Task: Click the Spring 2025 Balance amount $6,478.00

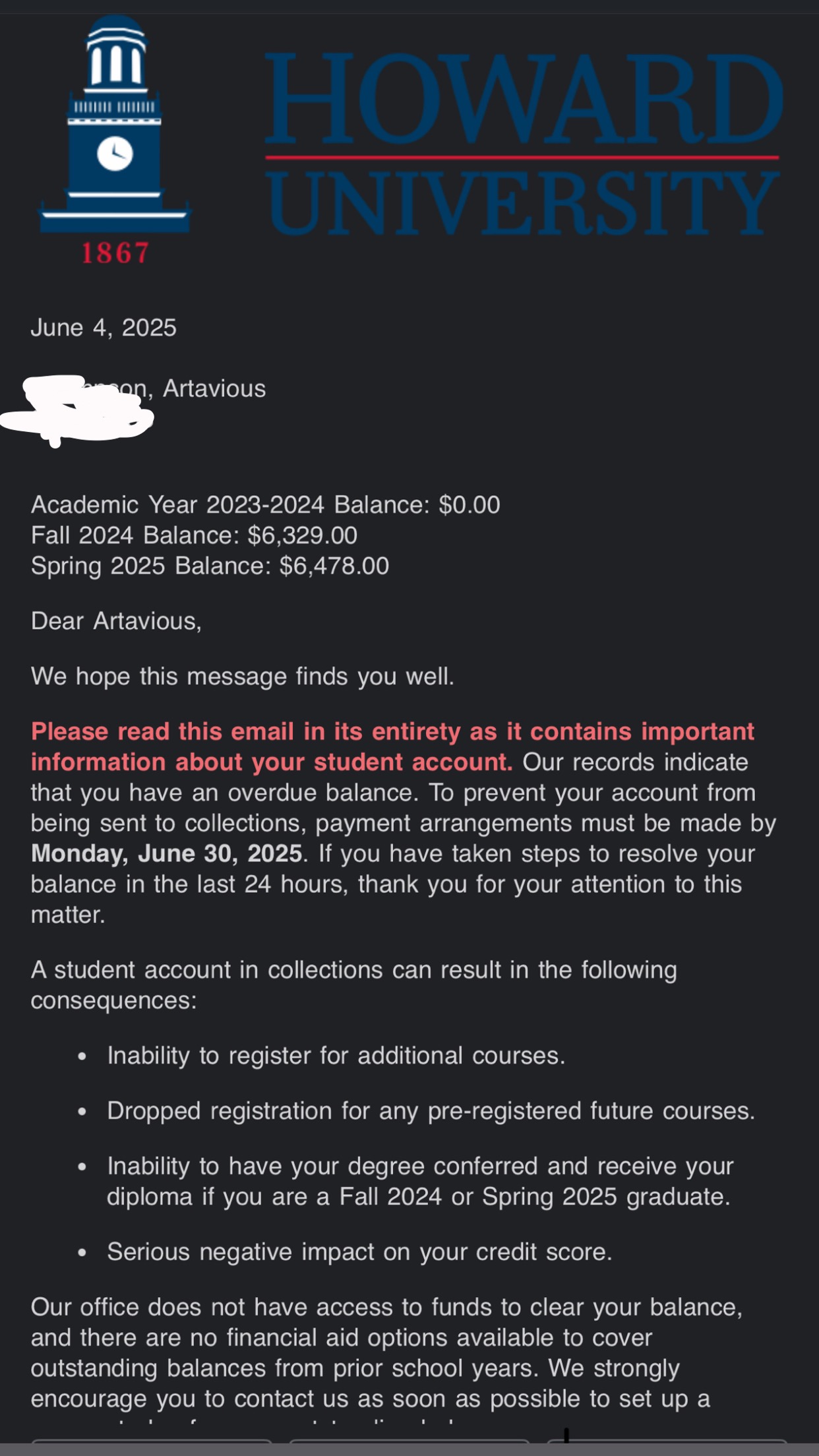Action: point(334,566)
